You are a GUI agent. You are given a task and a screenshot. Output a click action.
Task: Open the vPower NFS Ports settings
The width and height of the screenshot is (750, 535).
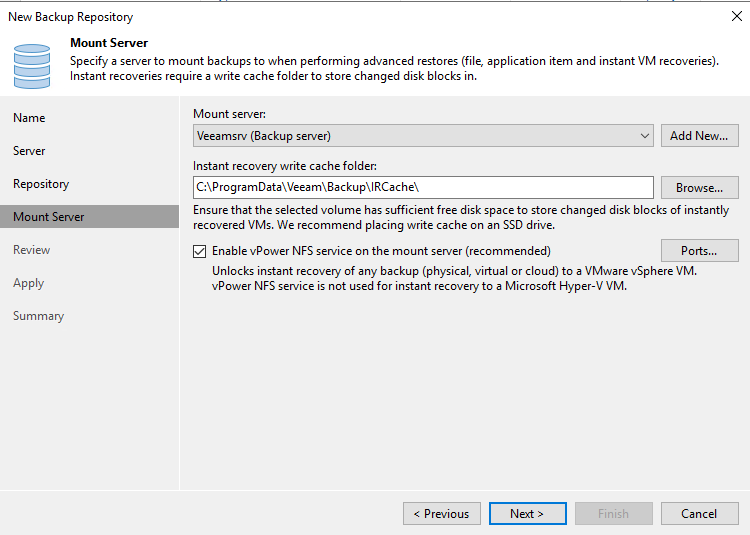[x=699, y=251]
